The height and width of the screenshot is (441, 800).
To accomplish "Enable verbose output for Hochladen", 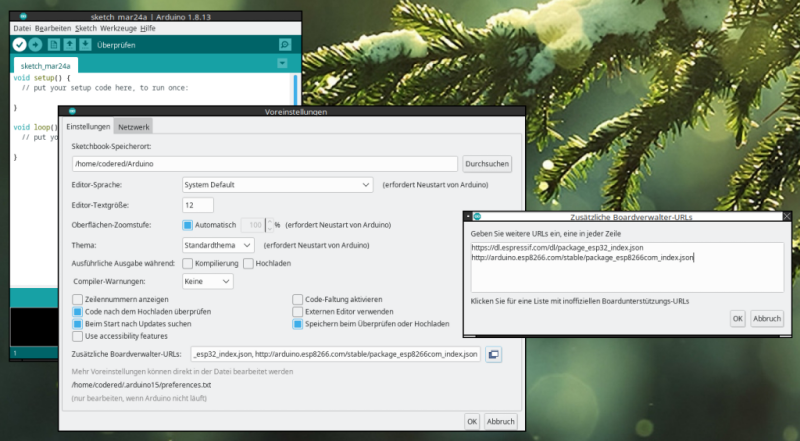I will (x=248, y=263).
